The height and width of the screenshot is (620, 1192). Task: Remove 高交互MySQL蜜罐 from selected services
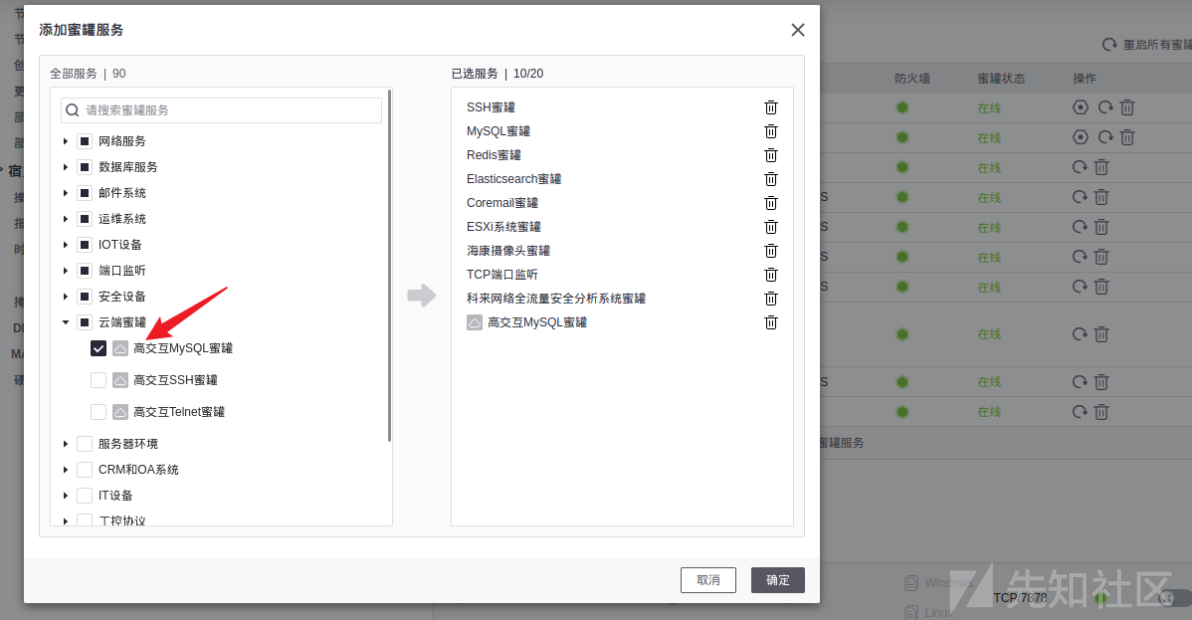point(771,322)
